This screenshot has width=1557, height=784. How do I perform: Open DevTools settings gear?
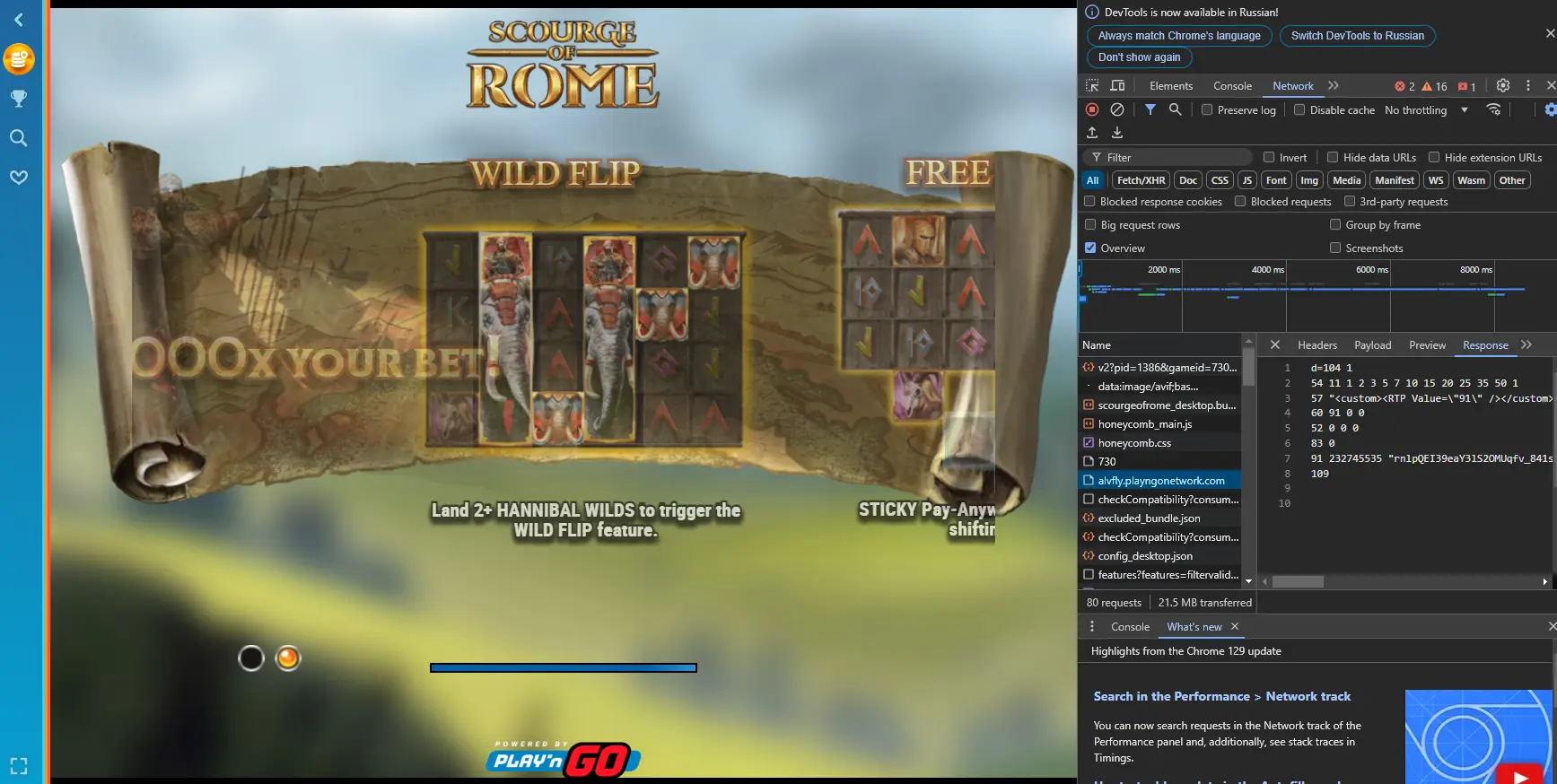(1503, 85)
